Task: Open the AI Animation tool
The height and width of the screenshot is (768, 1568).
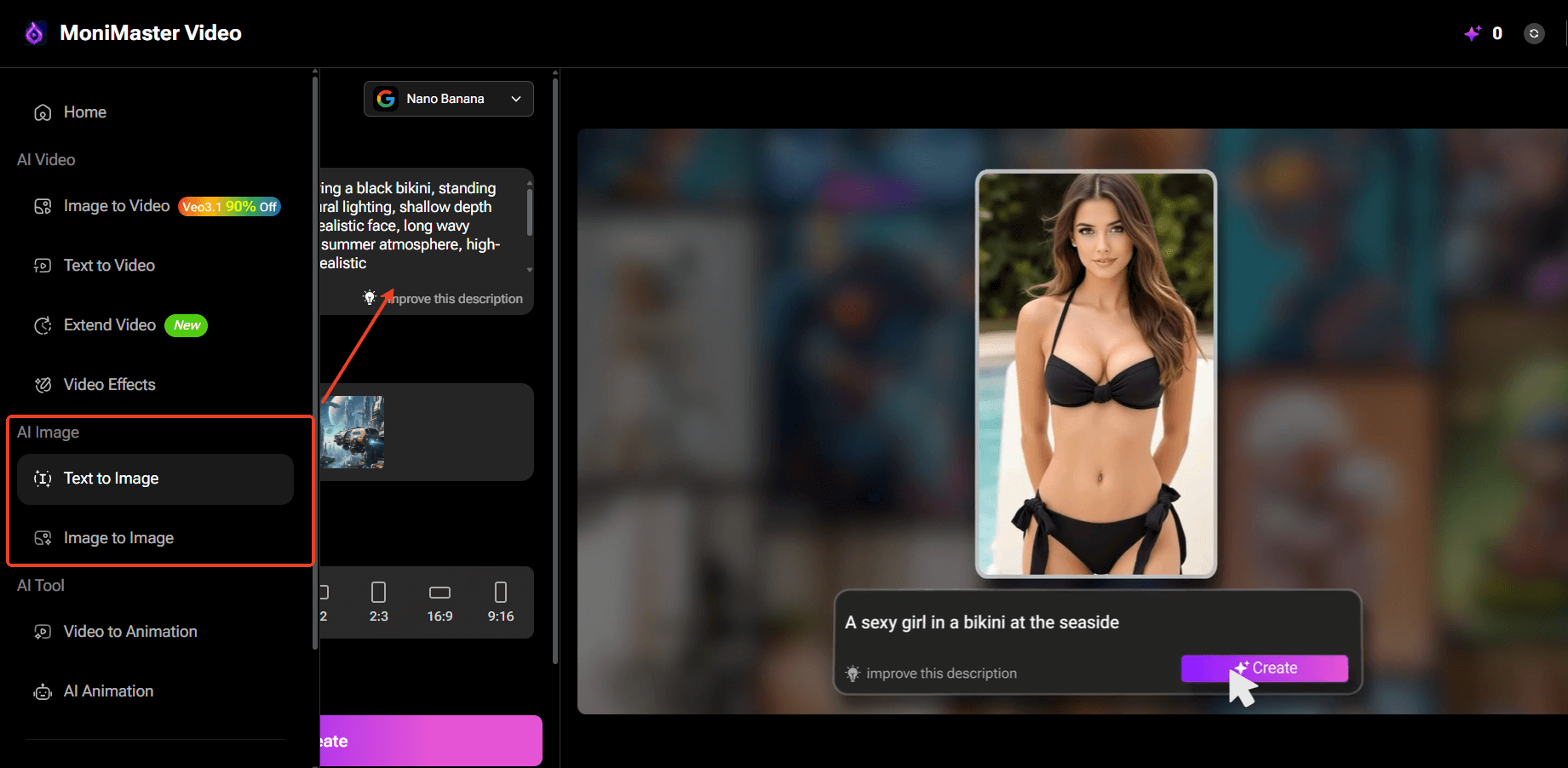Action: (108, 691)
